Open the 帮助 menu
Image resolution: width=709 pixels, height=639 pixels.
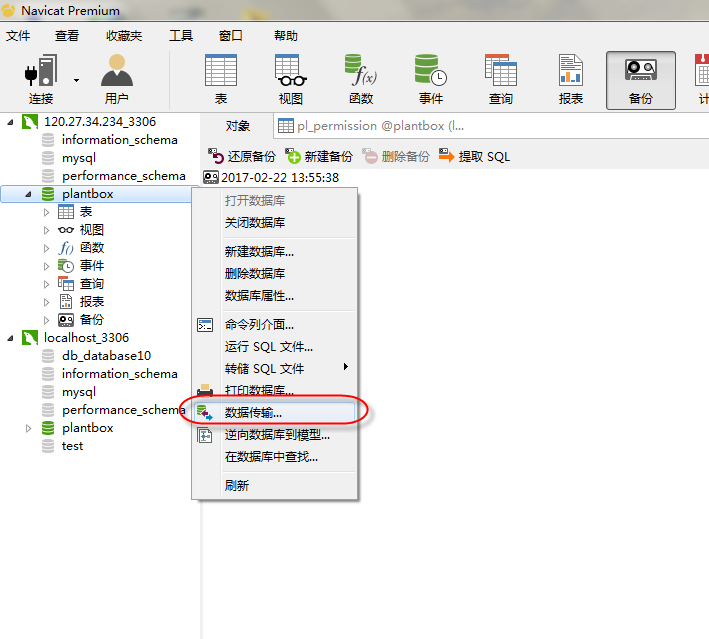(x=286, y=36)
